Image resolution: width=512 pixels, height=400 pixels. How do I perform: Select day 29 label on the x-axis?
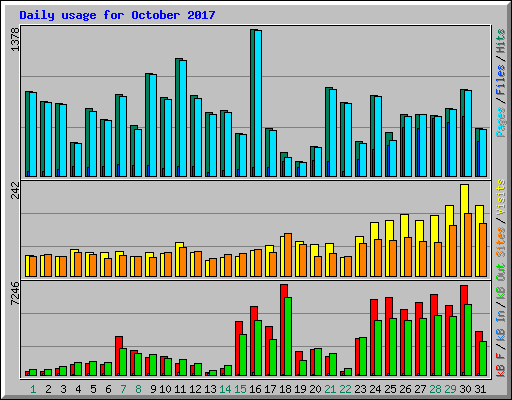[450, 389]
